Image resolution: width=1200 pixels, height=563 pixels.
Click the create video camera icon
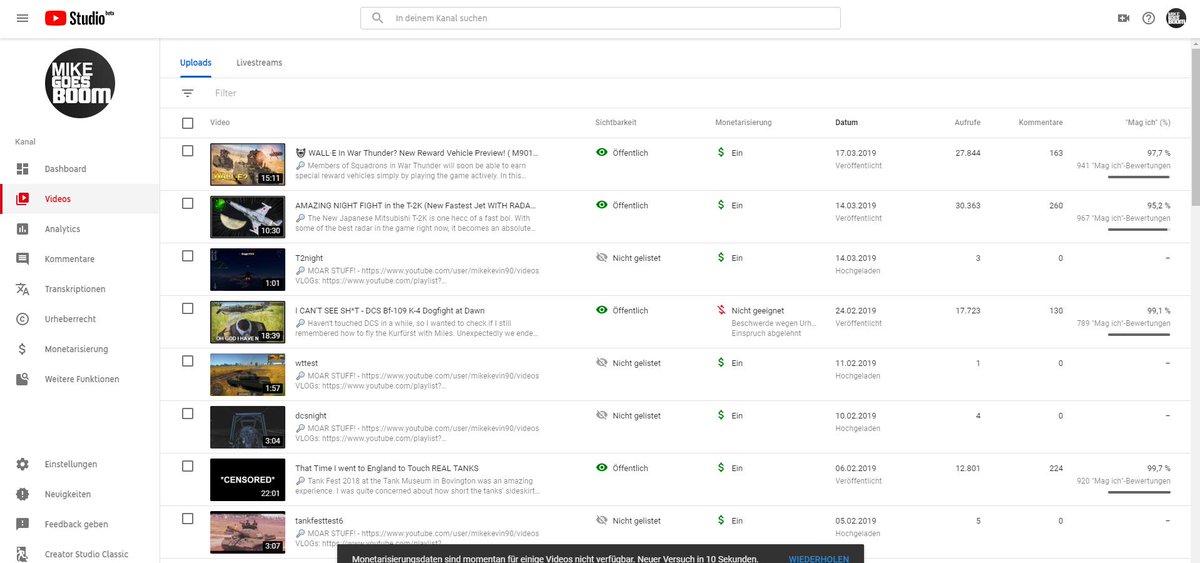(x=1123, y=18)
